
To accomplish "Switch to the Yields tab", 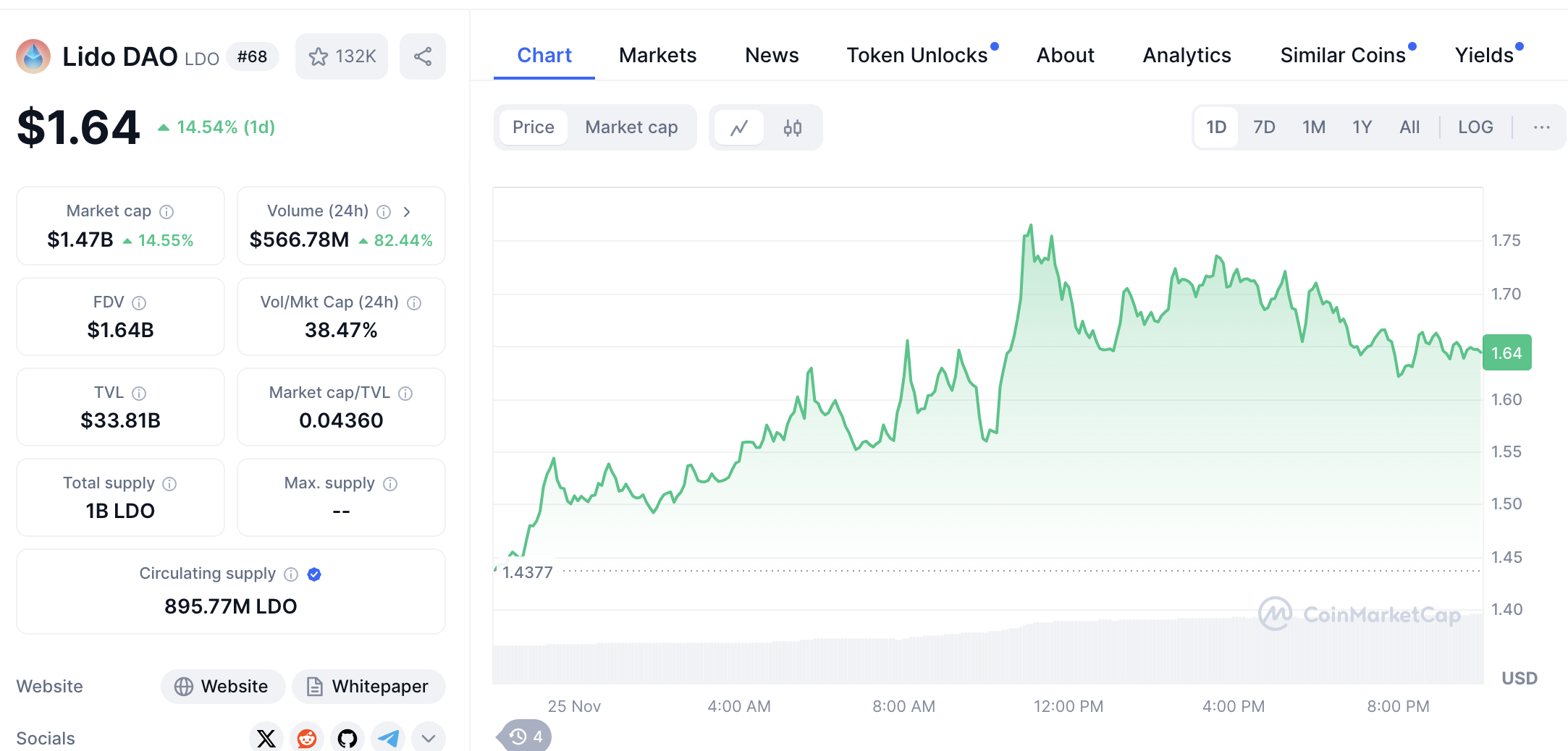I will coord(1484,55).
